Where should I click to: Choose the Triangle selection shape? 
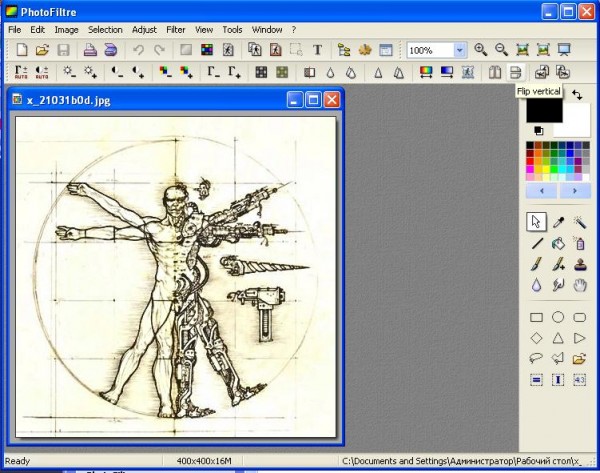[x=558, y=338]
